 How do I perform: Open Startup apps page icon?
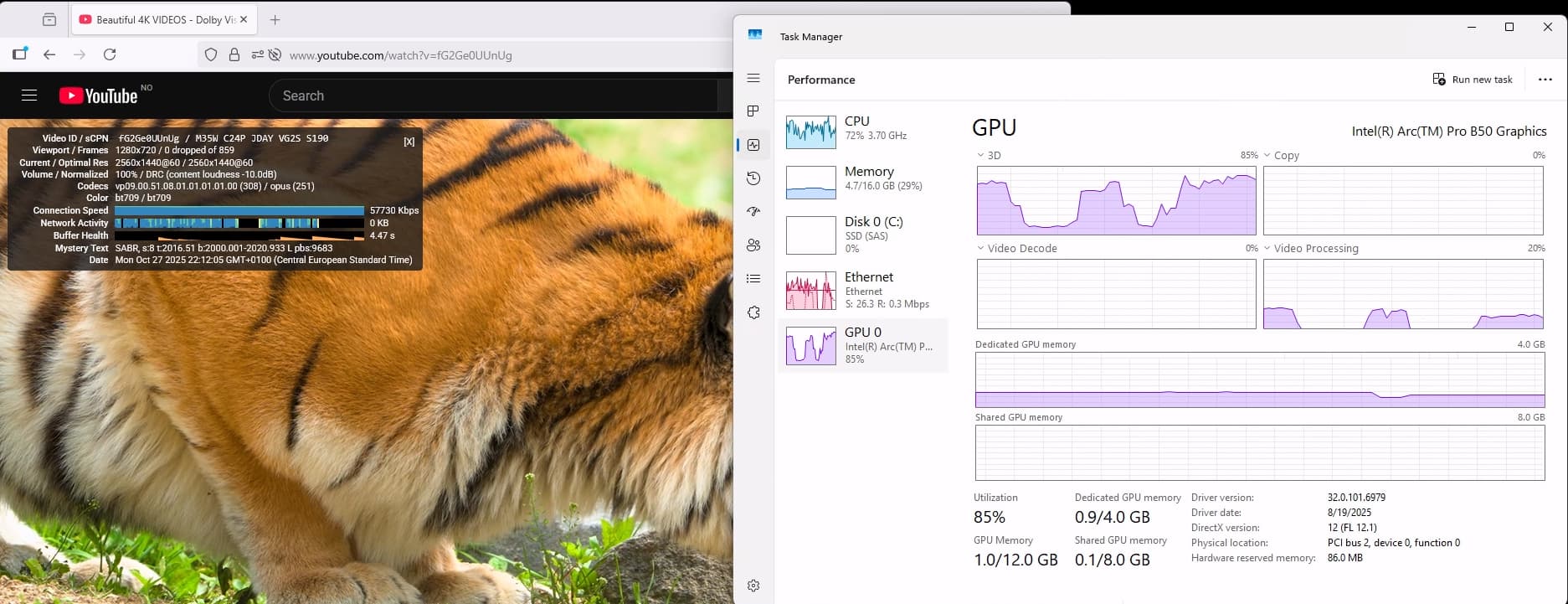click(x=753, y=212)
